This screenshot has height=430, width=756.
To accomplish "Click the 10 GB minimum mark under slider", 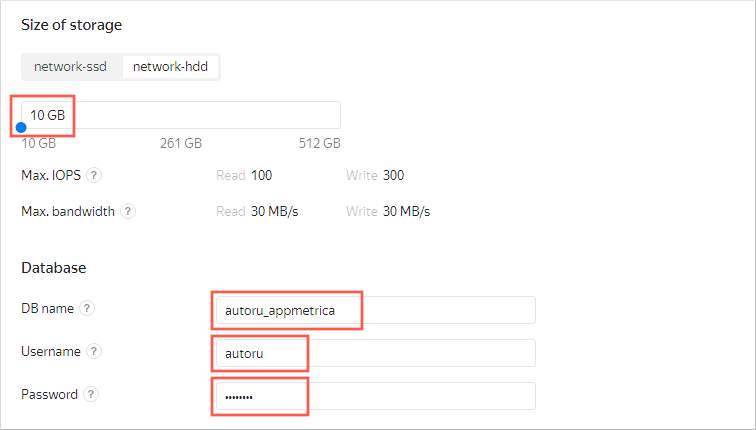I will coord(39,143).
